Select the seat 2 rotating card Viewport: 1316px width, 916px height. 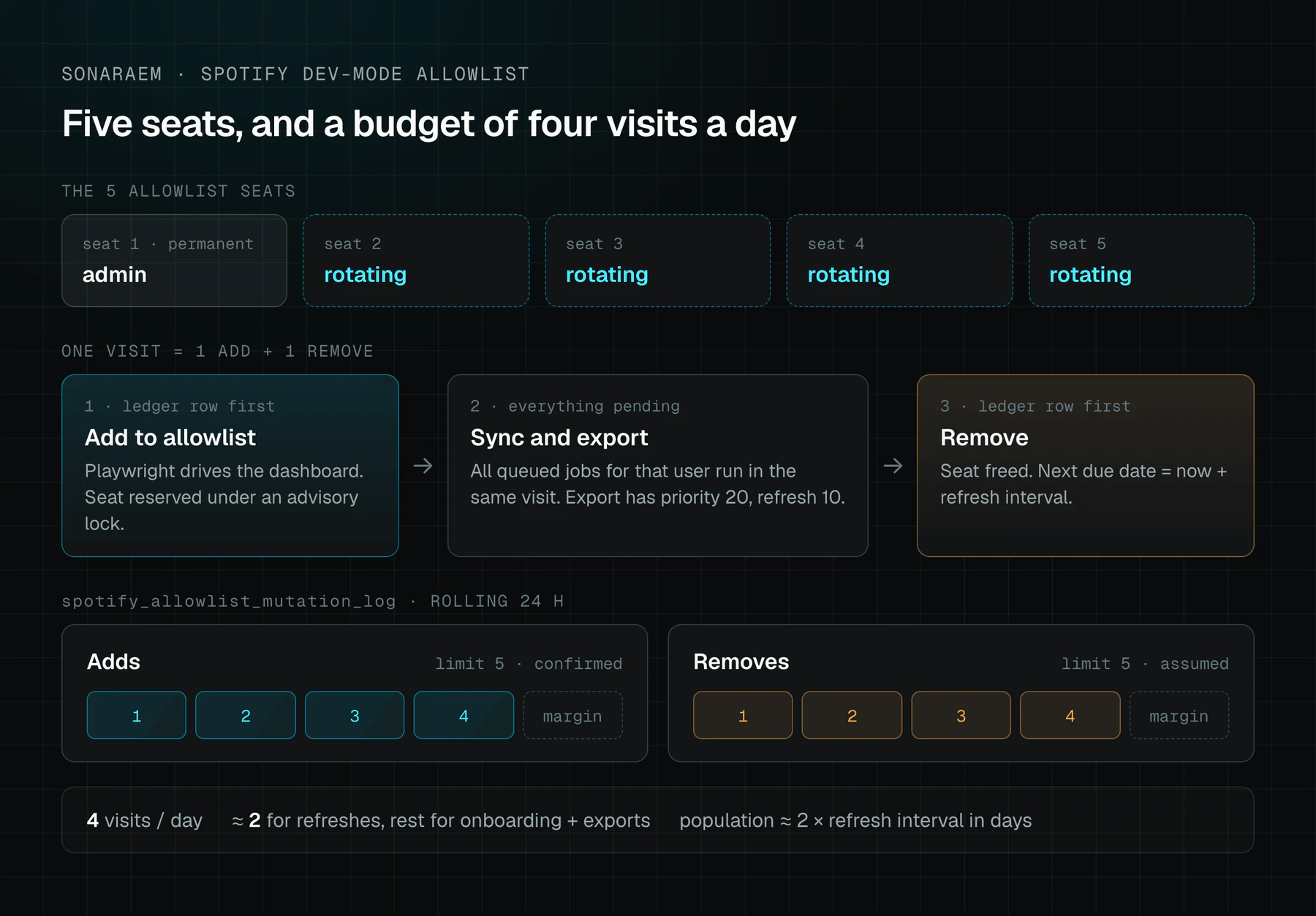pos(416,260)
